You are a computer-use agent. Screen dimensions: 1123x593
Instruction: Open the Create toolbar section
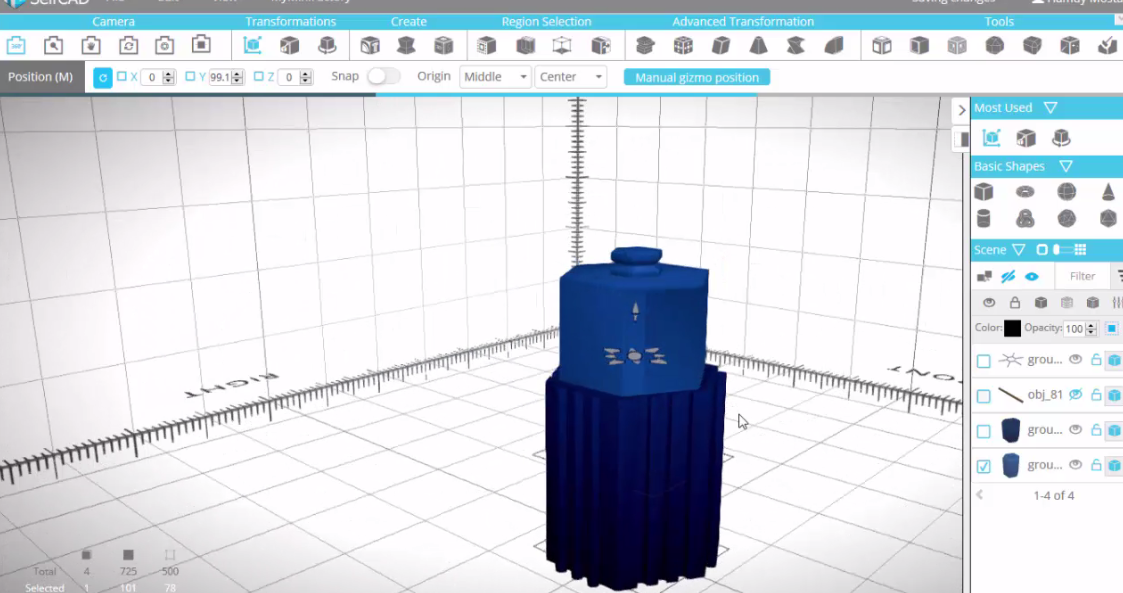409,21
